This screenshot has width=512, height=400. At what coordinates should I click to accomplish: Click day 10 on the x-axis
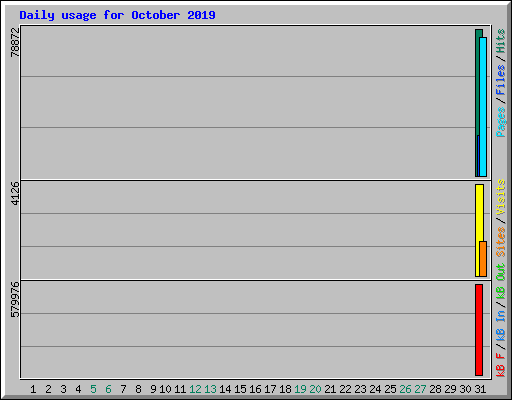point(165,389)
